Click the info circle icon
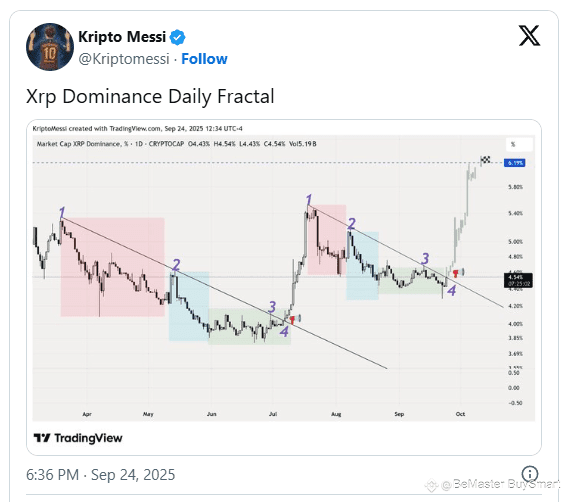Screen dimensions: 568x502 click(530, 474)
